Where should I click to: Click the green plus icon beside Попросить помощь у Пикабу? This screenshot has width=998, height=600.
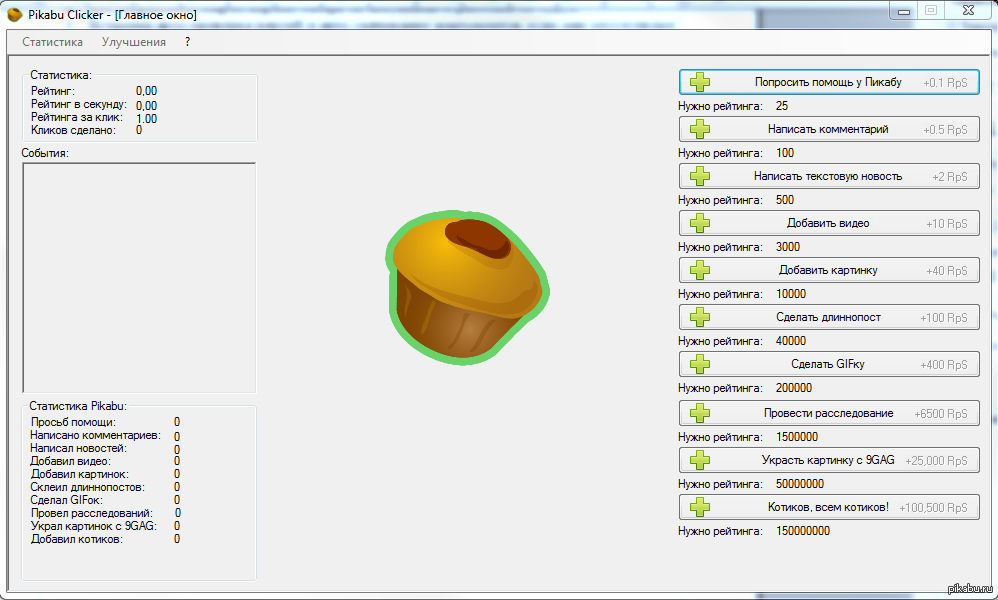(x=700, y=82)
